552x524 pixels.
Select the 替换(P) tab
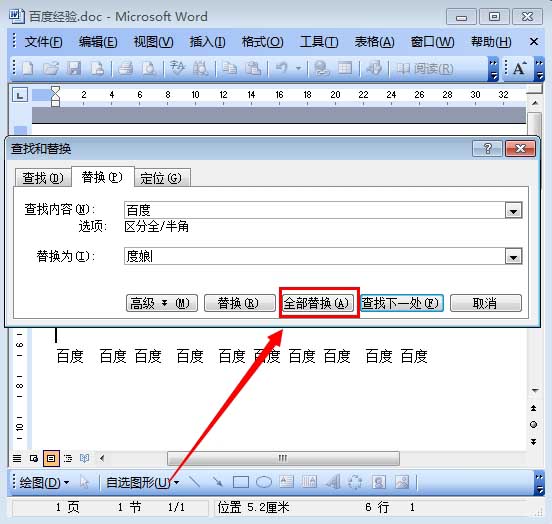coord(102,177)
